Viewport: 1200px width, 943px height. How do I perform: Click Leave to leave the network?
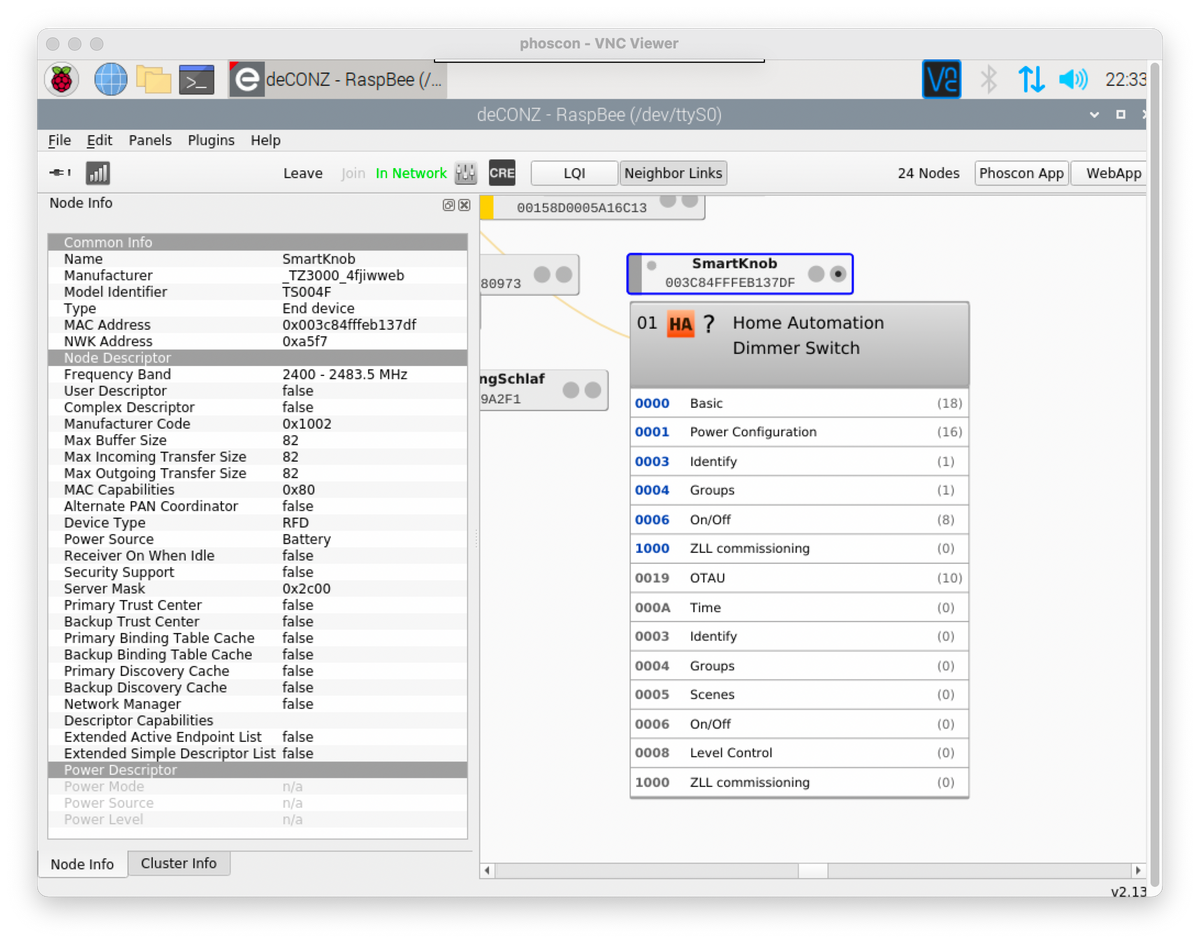(x=302, y=173)
